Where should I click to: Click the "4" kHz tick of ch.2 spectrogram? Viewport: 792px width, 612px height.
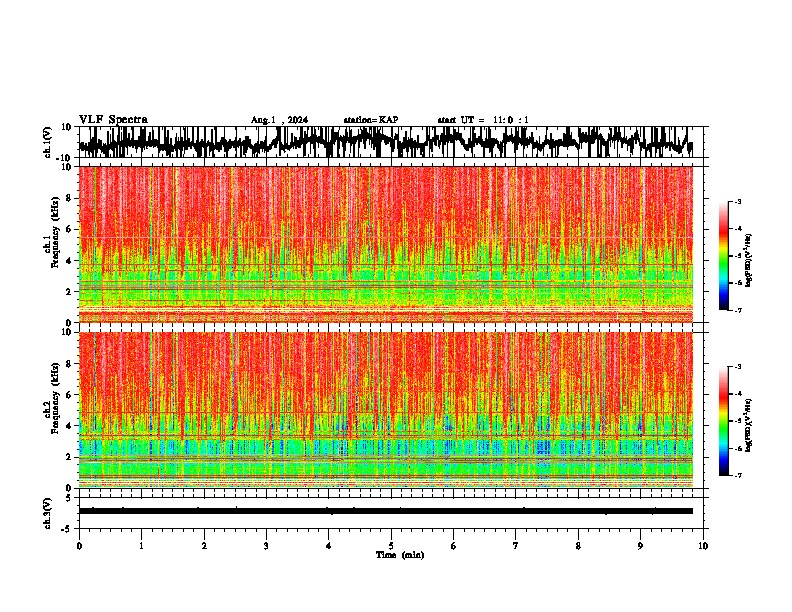click(69, 426)
